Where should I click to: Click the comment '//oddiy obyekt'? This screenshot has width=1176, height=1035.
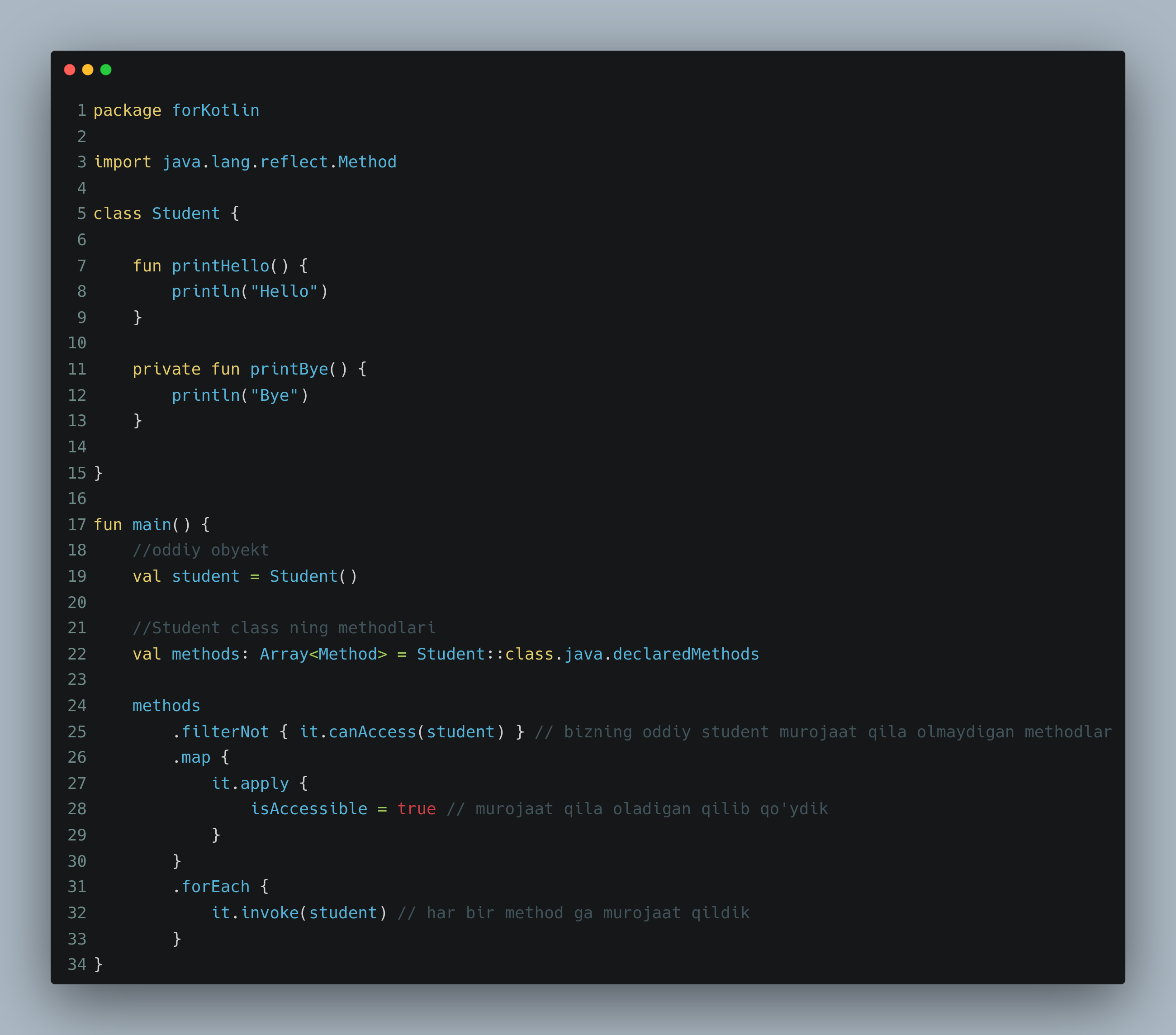pyautogui.click(x=201, y=550)
